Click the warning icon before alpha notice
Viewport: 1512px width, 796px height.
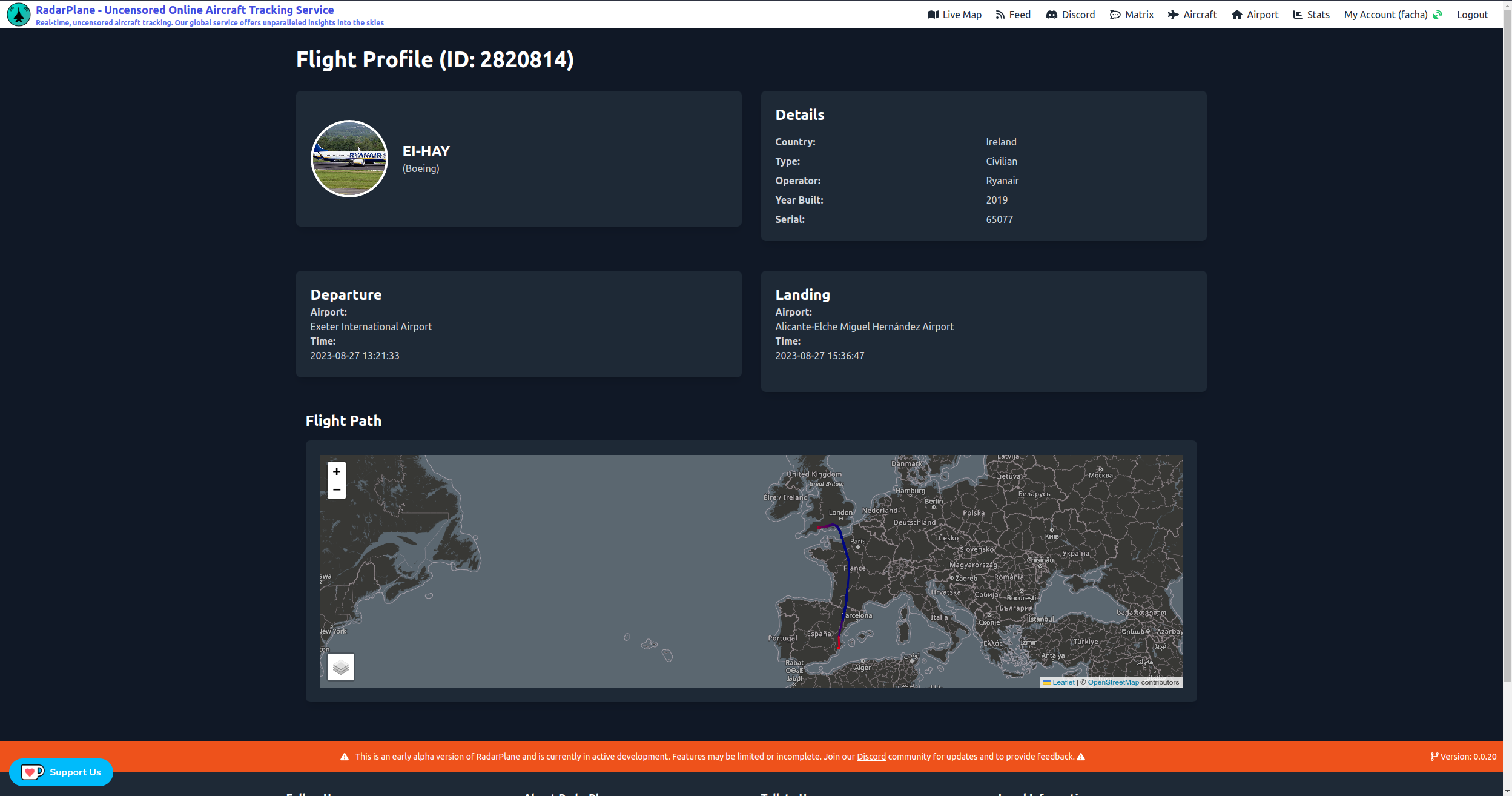coord(345,757)
